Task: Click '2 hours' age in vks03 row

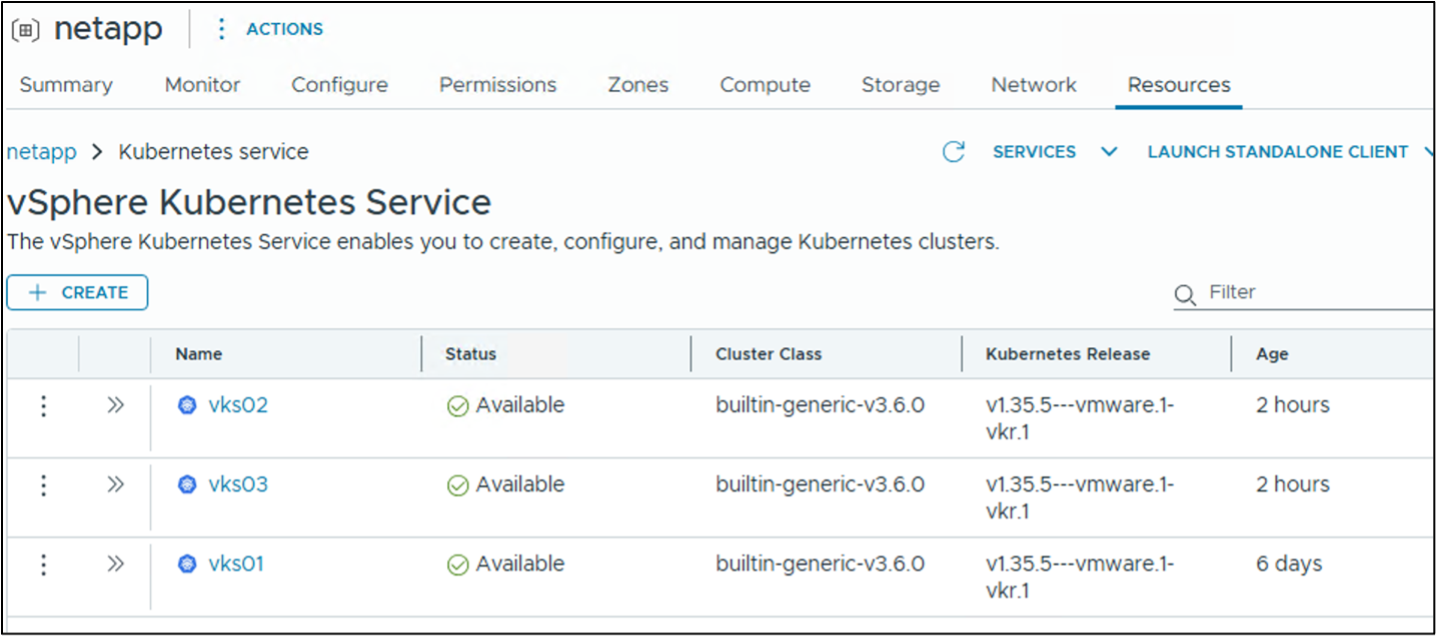Action: [x=1293, y=485]
